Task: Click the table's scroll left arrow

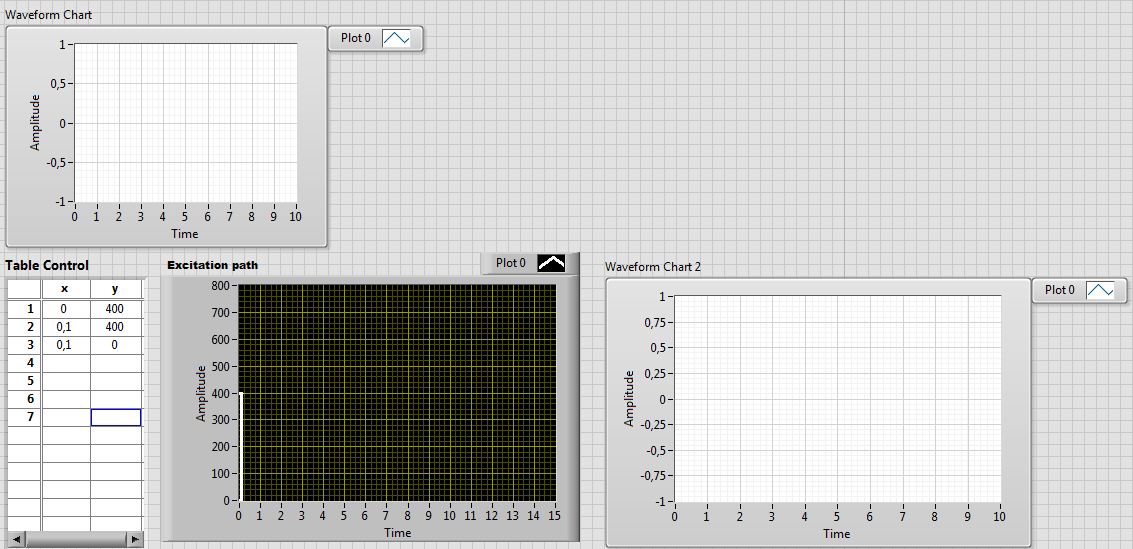Action: point(13,540)
